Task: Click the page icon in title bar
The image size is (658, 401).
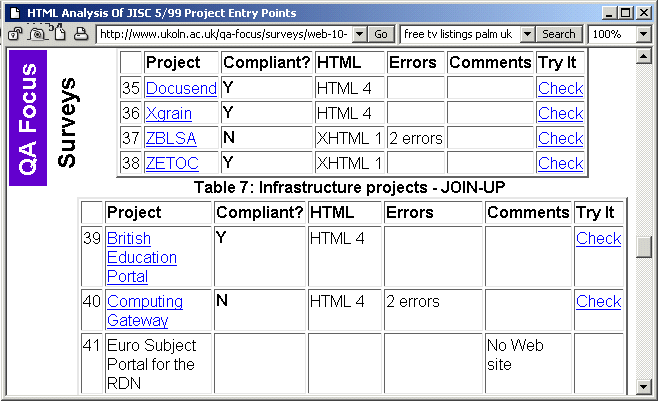Action: click(15, 13)
